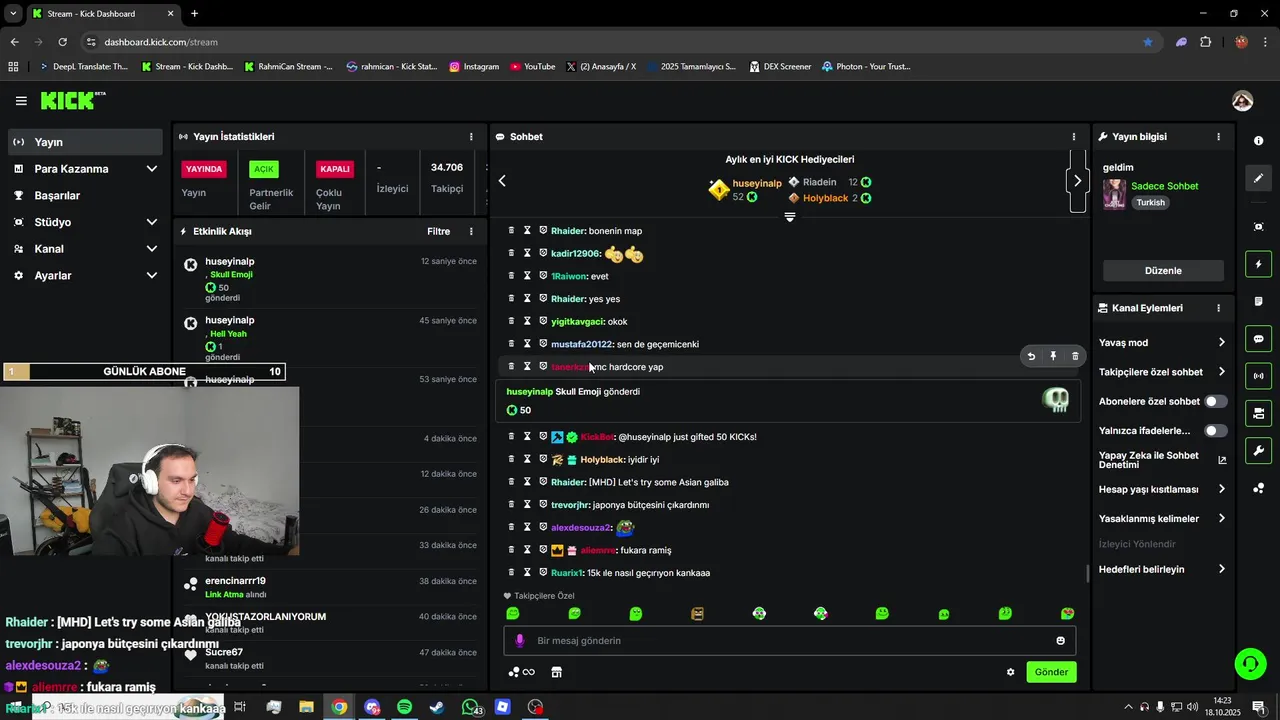Viewport: 1280px width, 720px height.
Task: Open the Instagram bookmark
Action: [x=474, y=67]
